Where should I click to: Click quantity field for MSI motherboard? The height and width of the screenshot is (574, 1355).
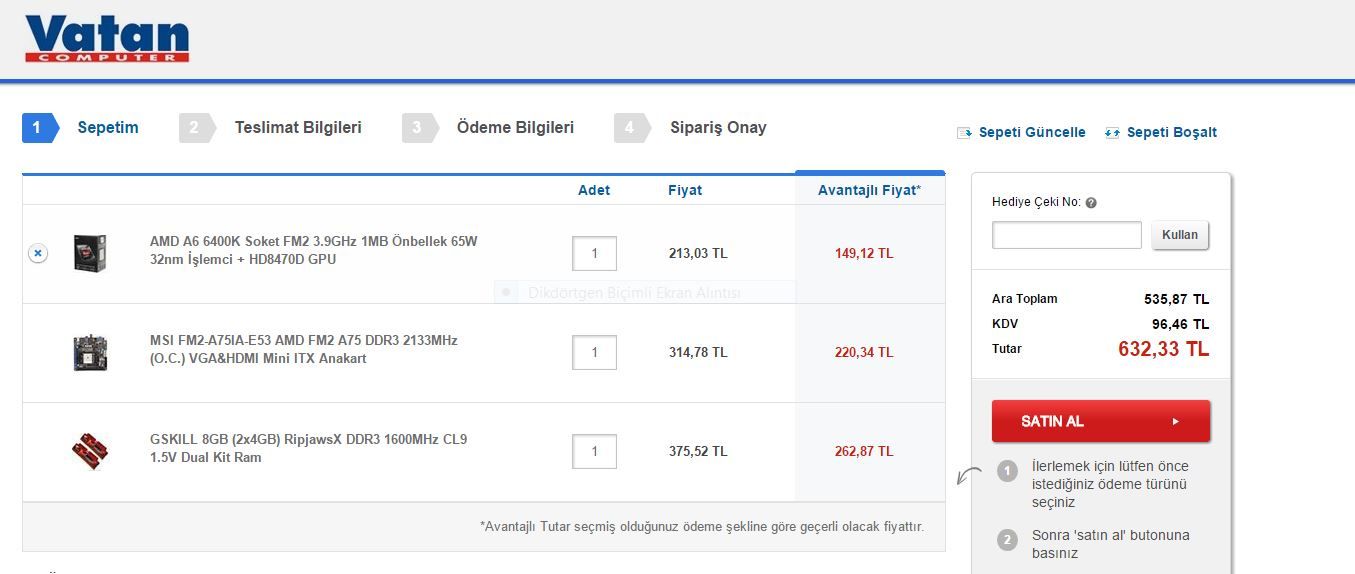594,352
